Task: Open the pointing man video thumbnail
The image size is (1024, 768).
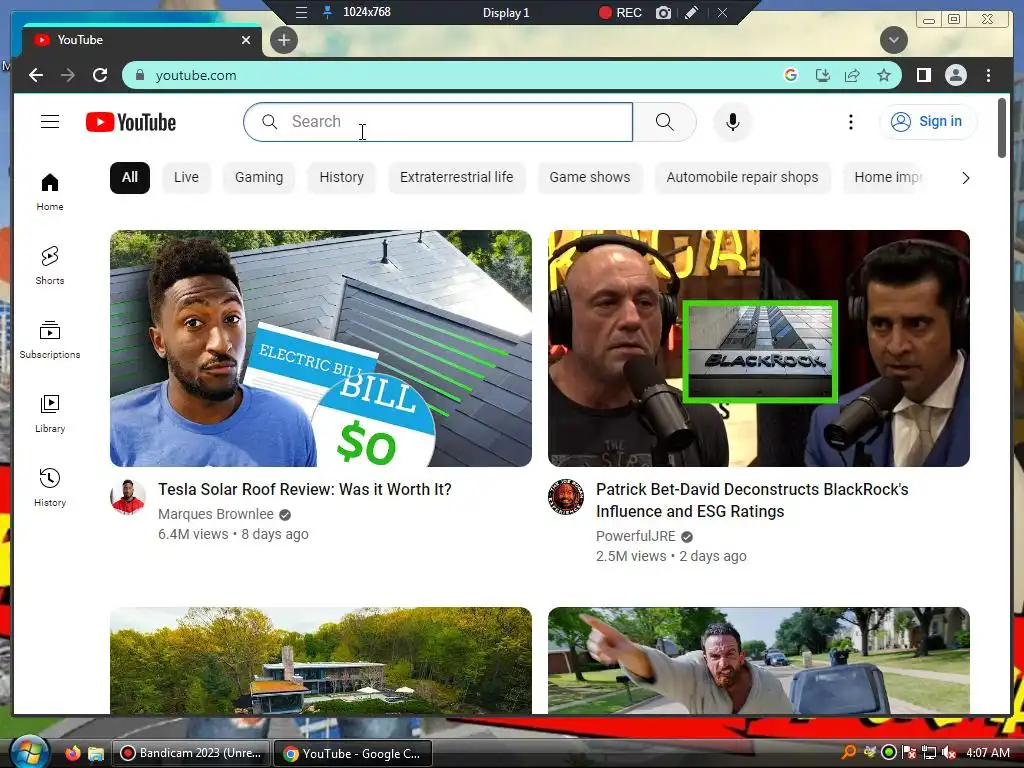Action: coord(759,660)
